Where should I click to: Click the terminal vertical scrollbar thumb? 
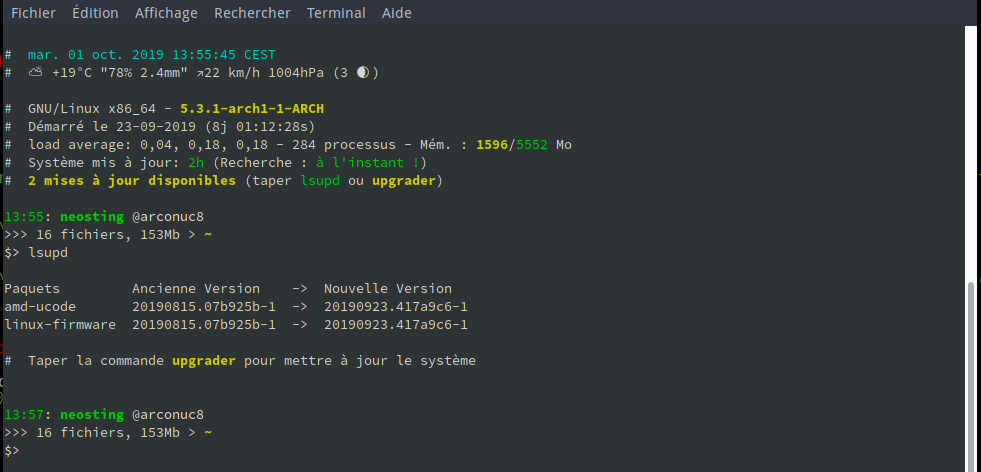coord(970,376)
